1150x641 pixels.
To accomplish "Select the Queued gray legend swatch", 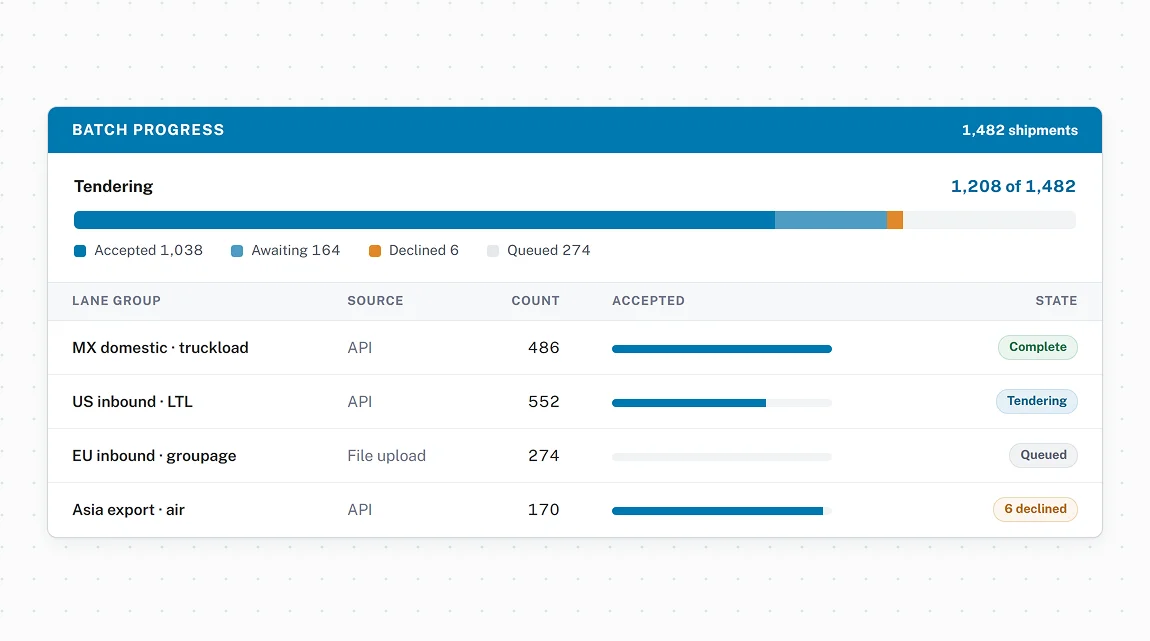I will coord(493,251).
